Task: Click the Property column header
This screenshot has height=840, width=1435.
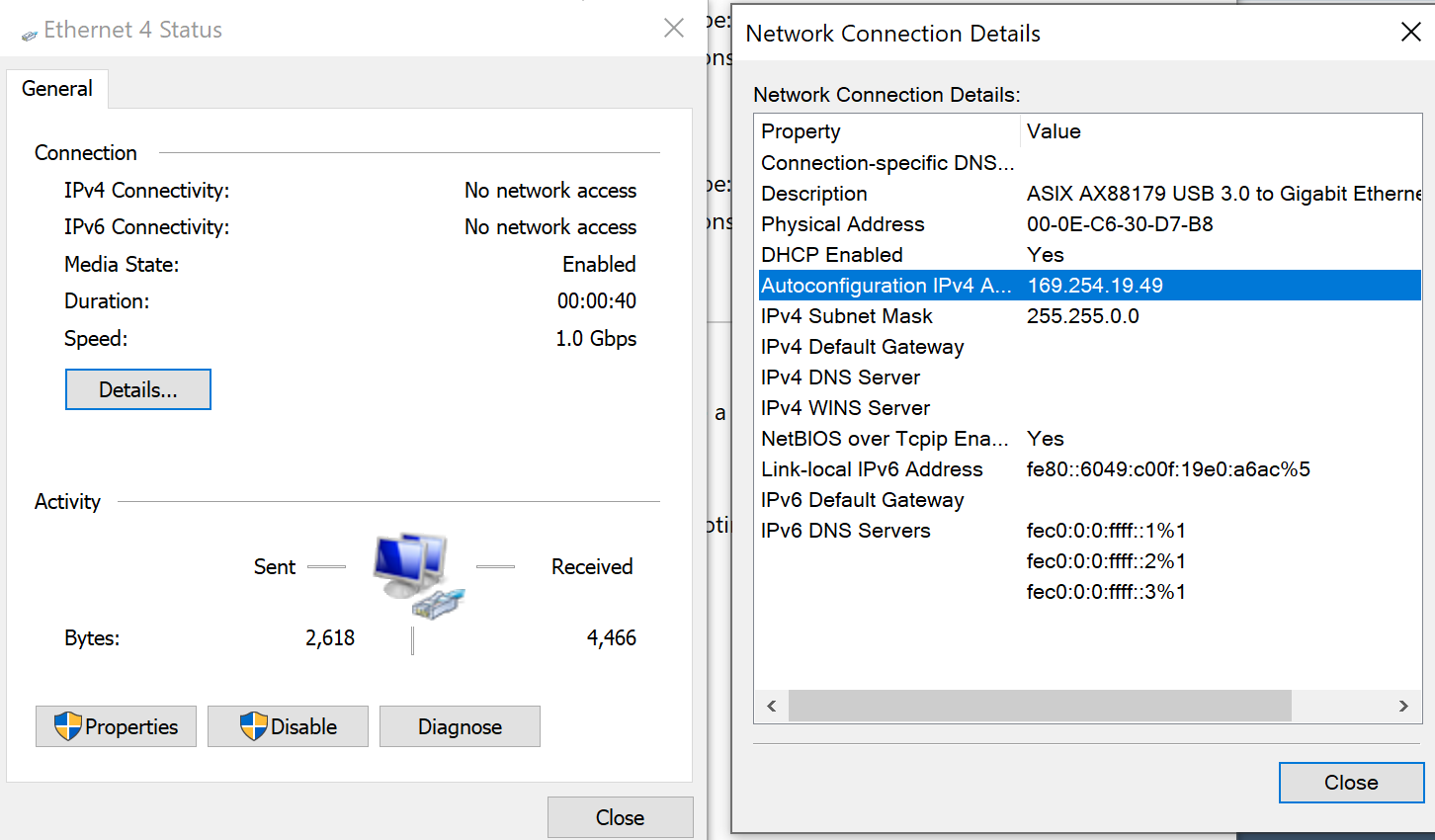Action: point(801,131)
